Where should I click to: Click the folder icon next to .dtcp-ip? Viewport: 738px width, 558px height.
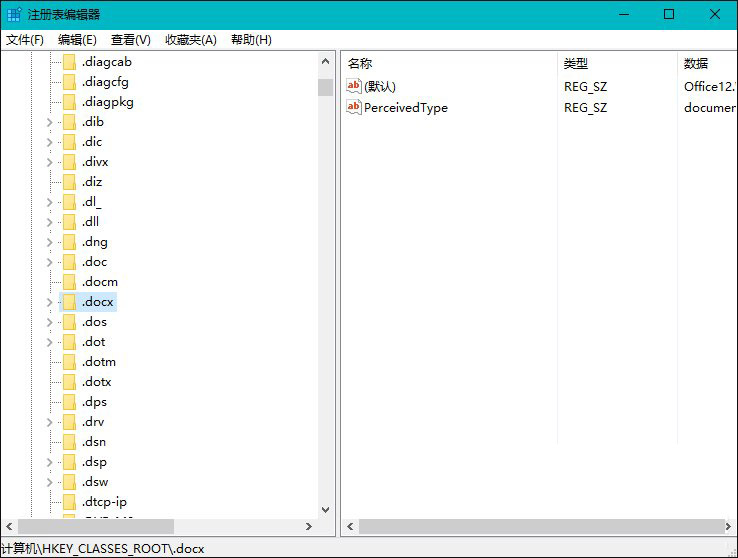click(x=69, y=502)
